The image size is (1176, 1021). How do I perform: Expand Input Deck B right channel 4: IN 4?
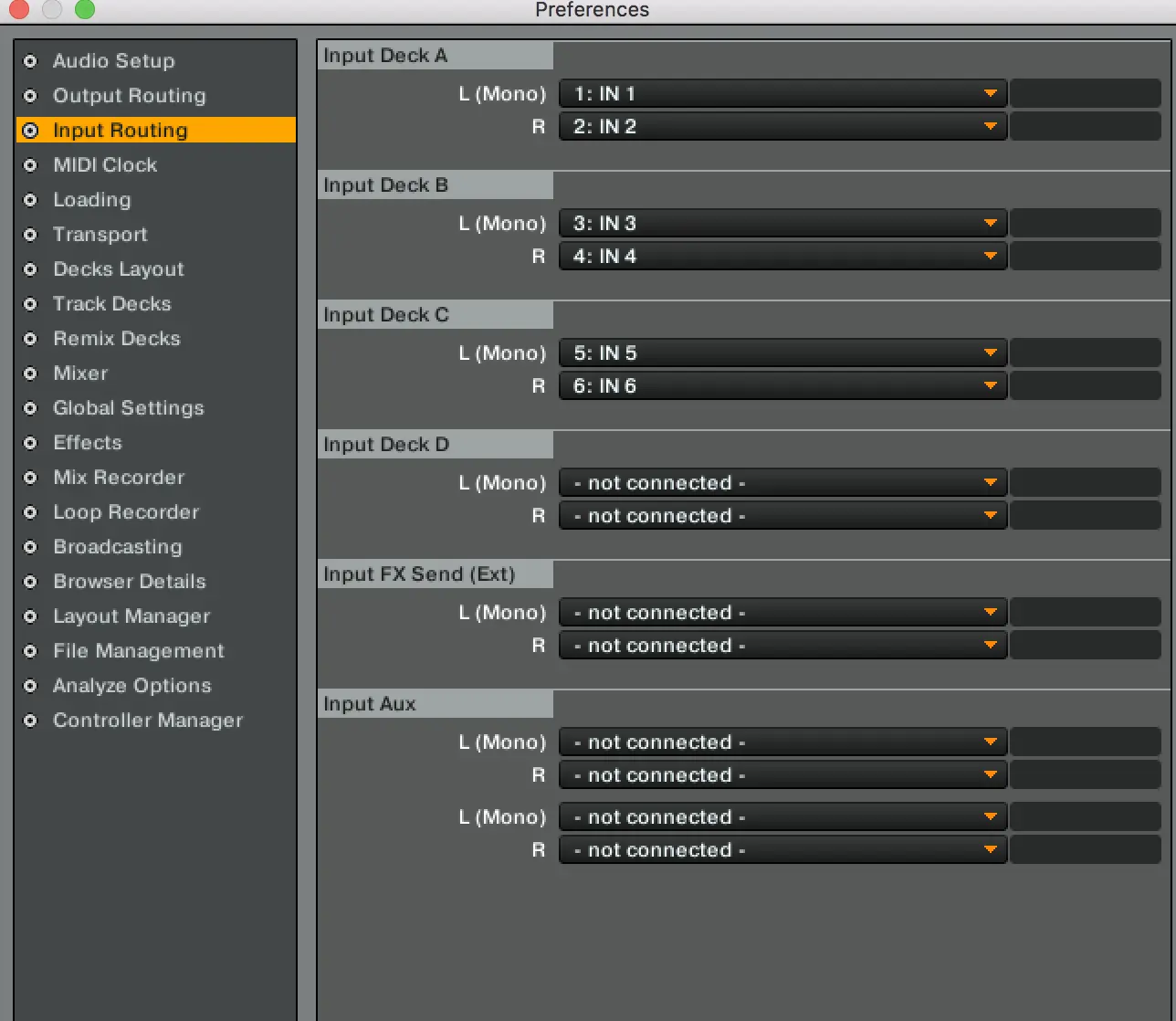[x=782, y=257]
